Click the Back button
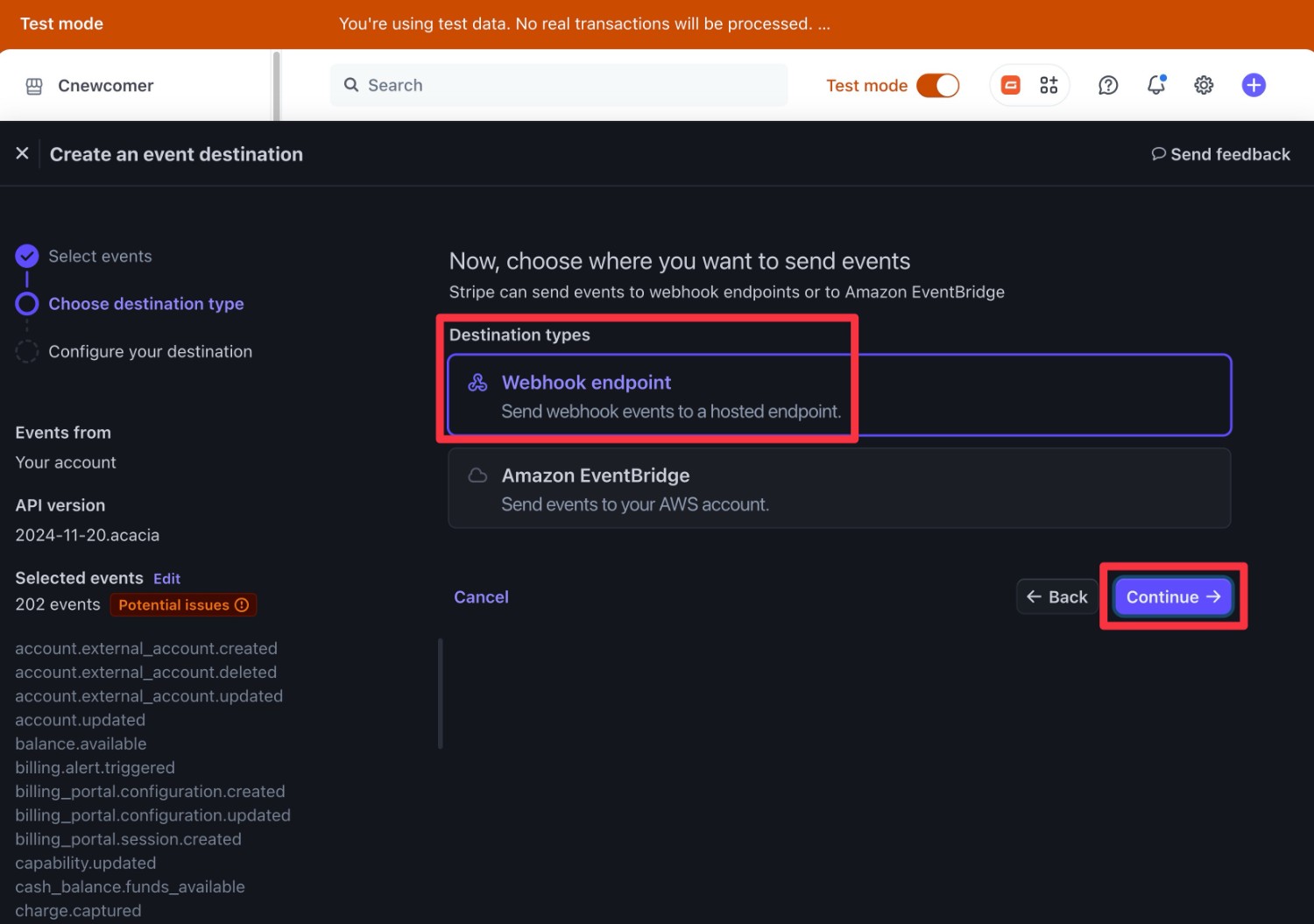Image resolution: width=1314 pixels, height=924 pixels. (1056, 596)
